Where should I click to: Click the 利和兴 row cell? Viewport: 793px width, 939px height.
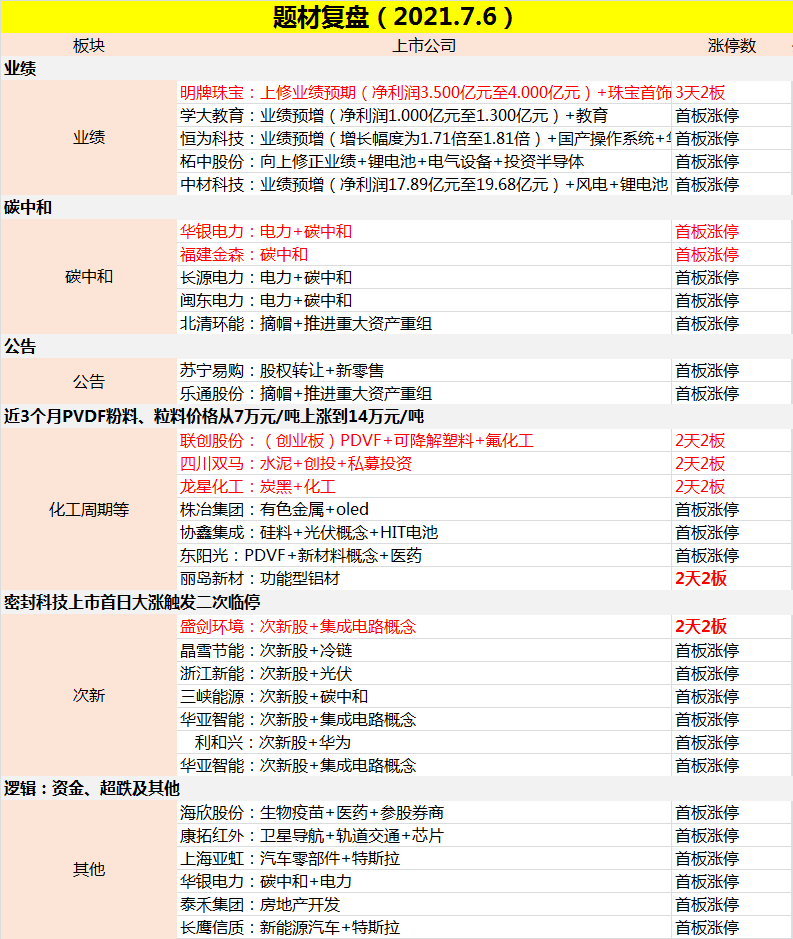point(424,743)
